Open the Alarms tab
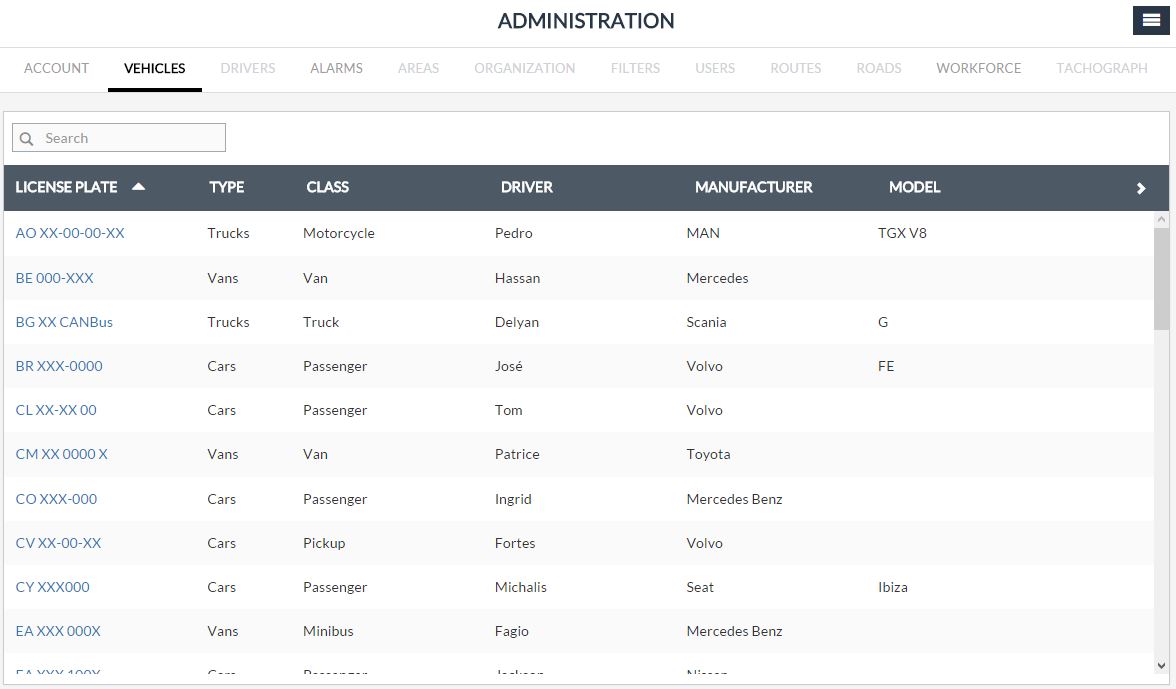This screenshot has height=689, width=1176. click(x=336, y=68)
